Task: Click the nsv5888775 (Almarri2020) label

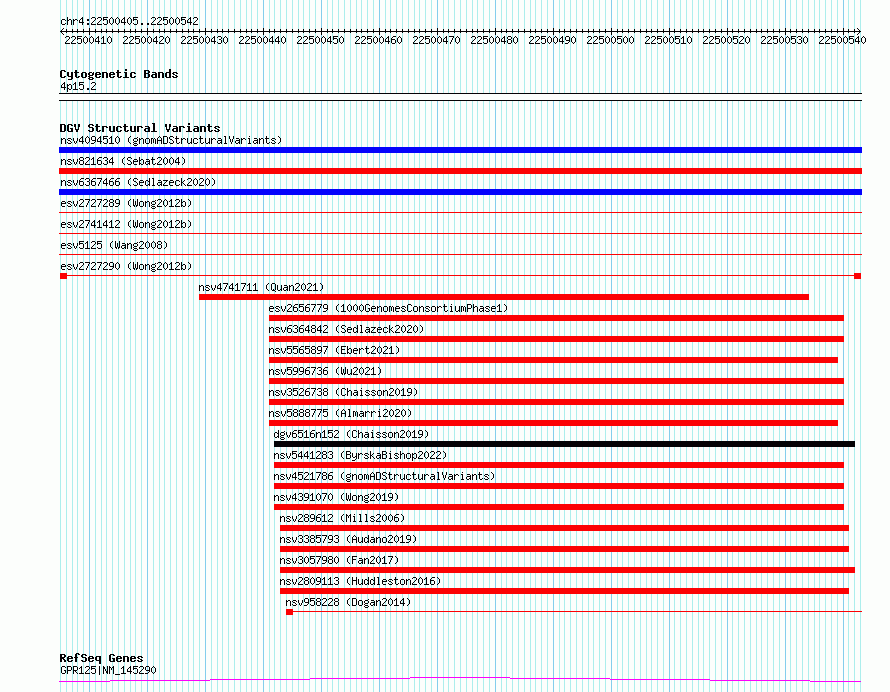Action: point(340,413)
